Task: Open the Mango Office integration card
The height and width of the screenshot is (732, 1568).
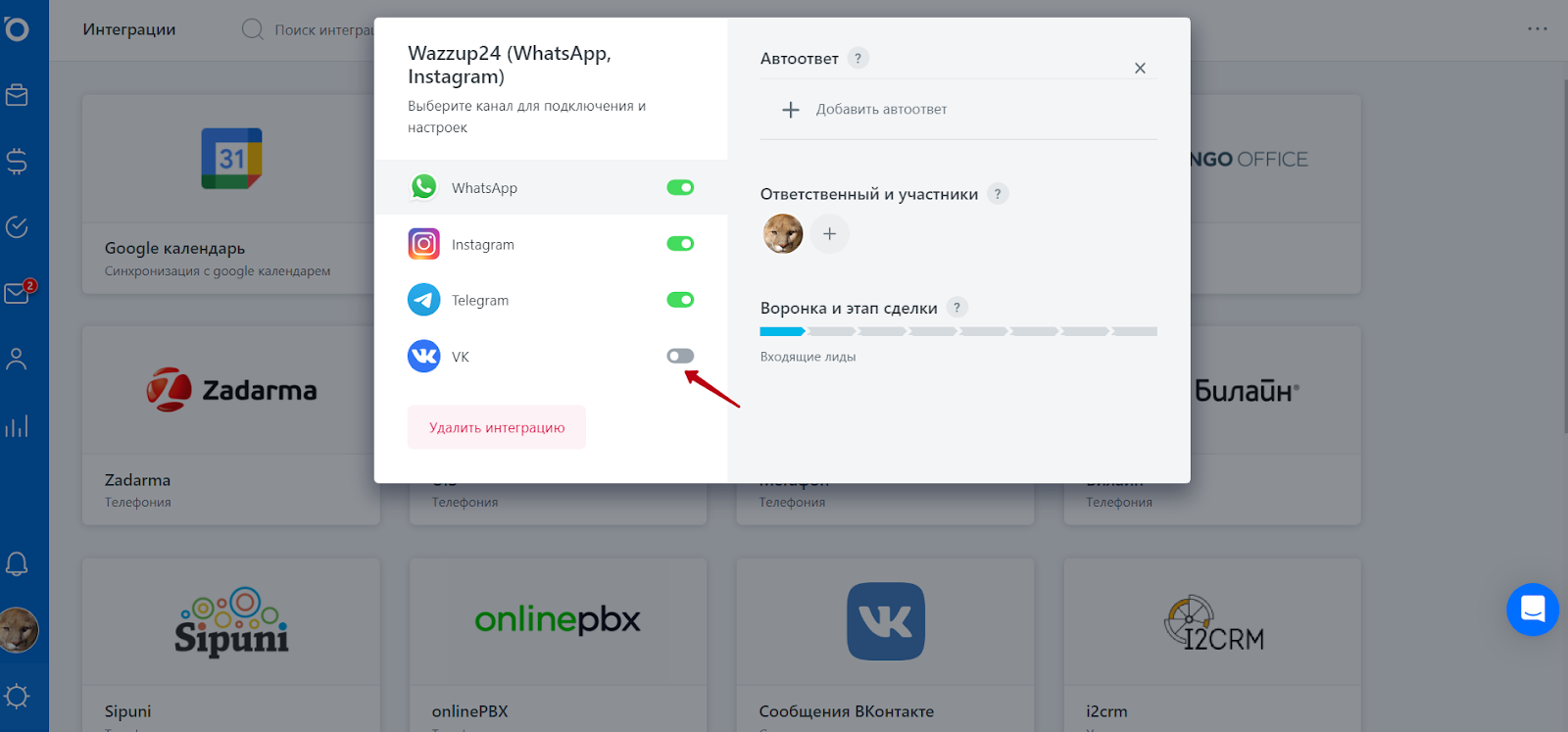Action: [x=1276, y=194]
